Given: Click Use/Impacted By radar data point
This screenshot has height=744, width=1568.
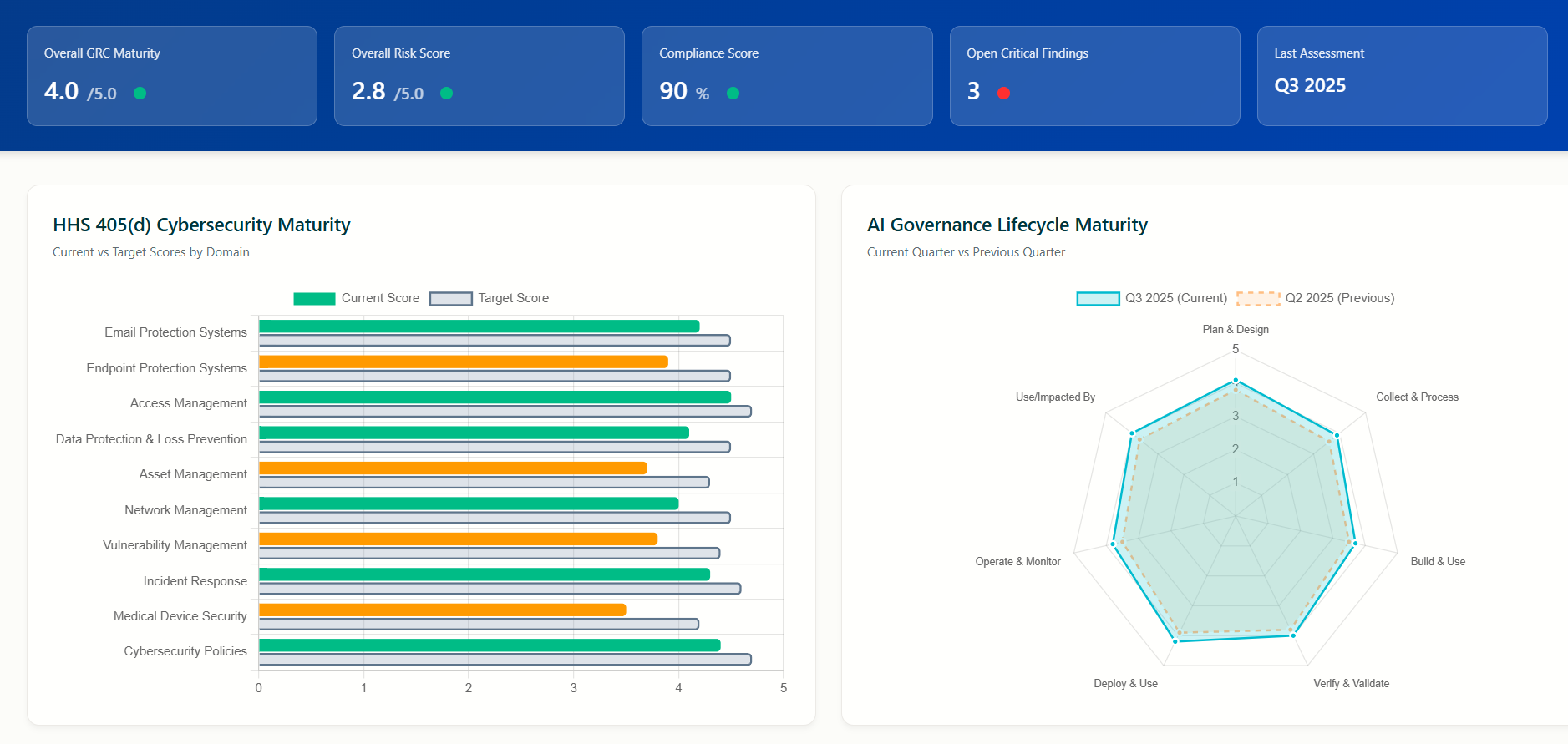Looking at the screenshot, I should [x=1132, y=433].
